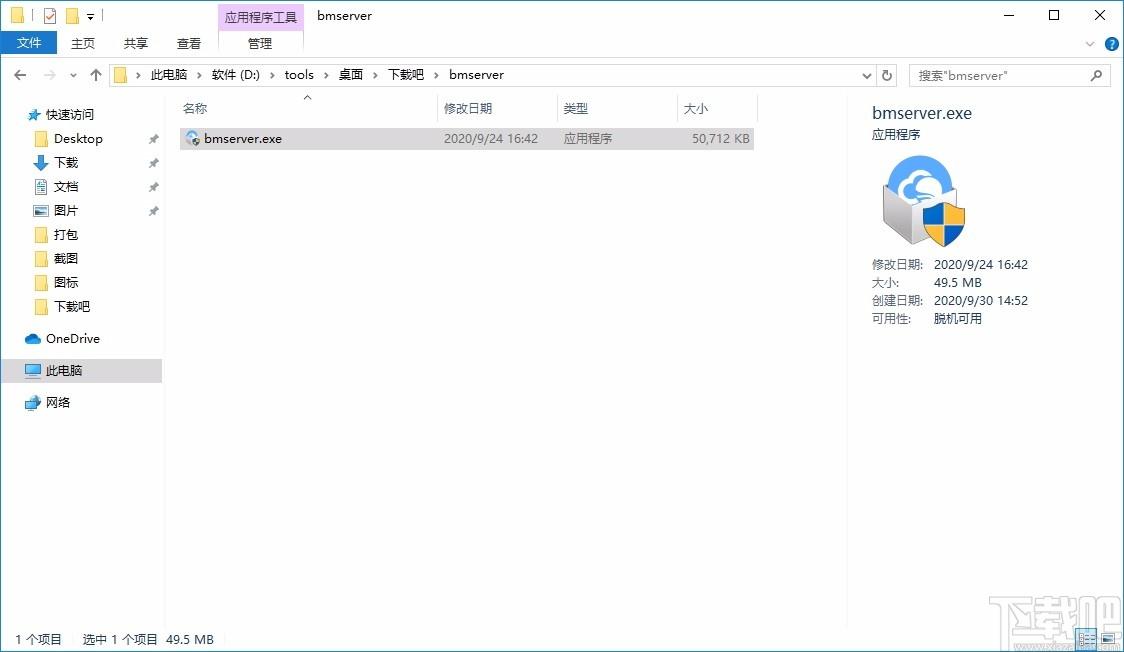Open the address bar history dropdown
Screen dimensions: 1124x652
click(866, 75)
